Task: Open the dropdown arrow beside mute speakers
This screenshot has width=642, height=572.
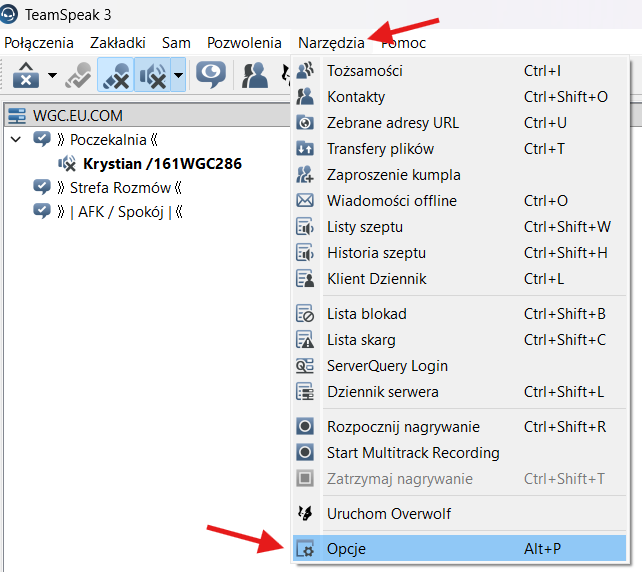Action: (177, 75)
